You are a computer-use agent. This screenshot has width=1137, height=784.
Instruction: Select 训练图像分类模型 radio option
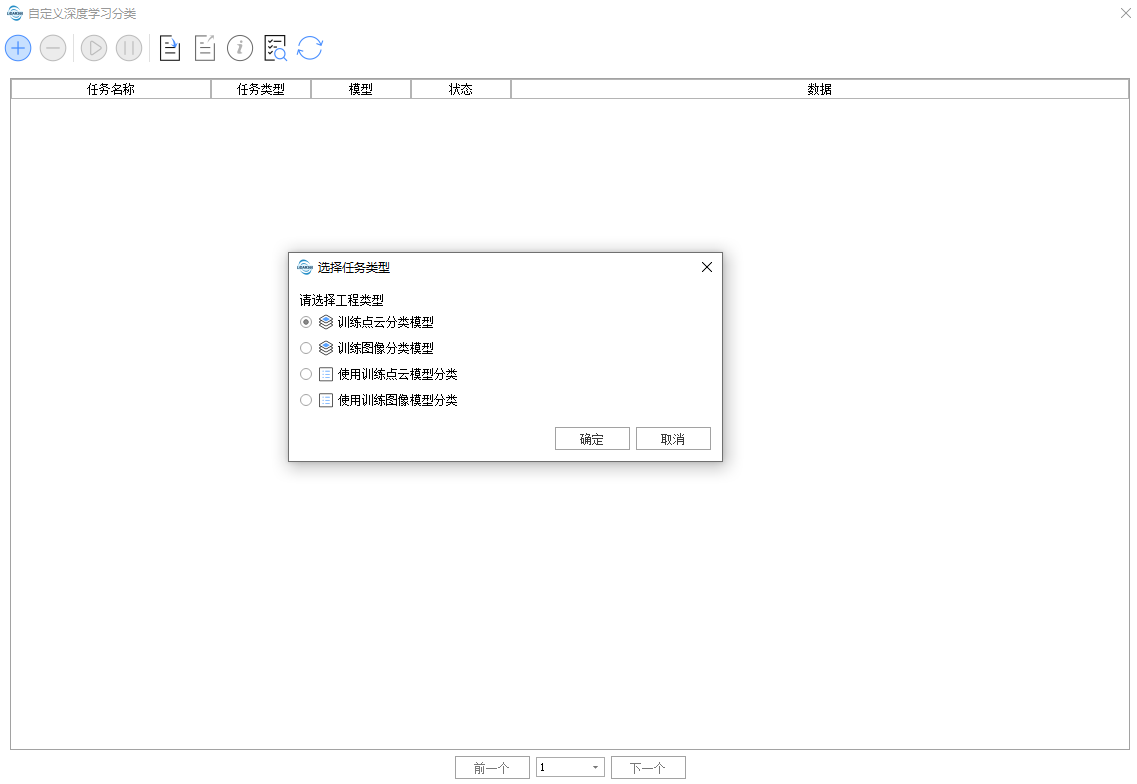coord(306,348)
